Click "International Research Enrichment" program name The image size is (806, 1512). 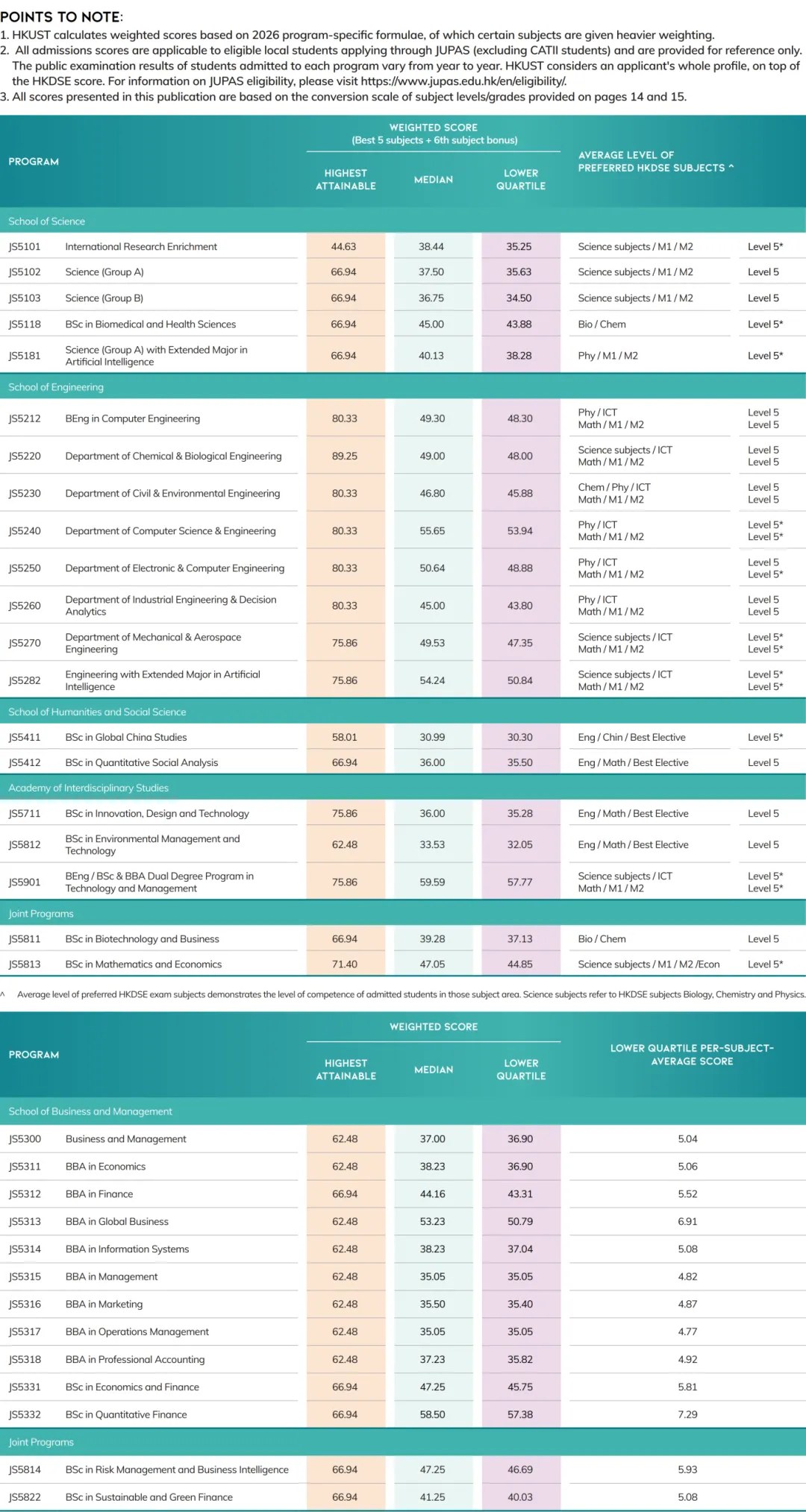(141, 247)
